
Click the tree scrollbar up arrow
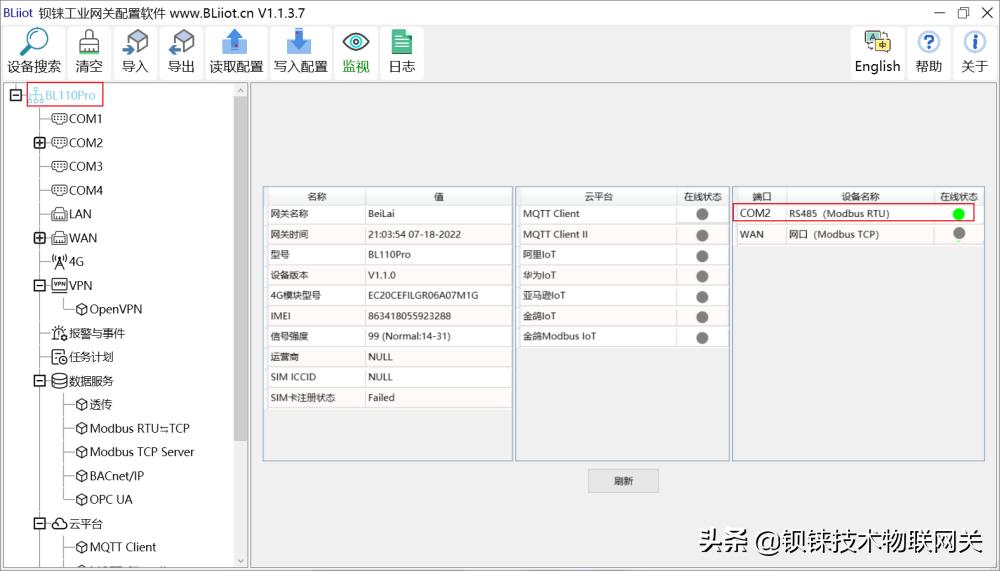(240, 91)
